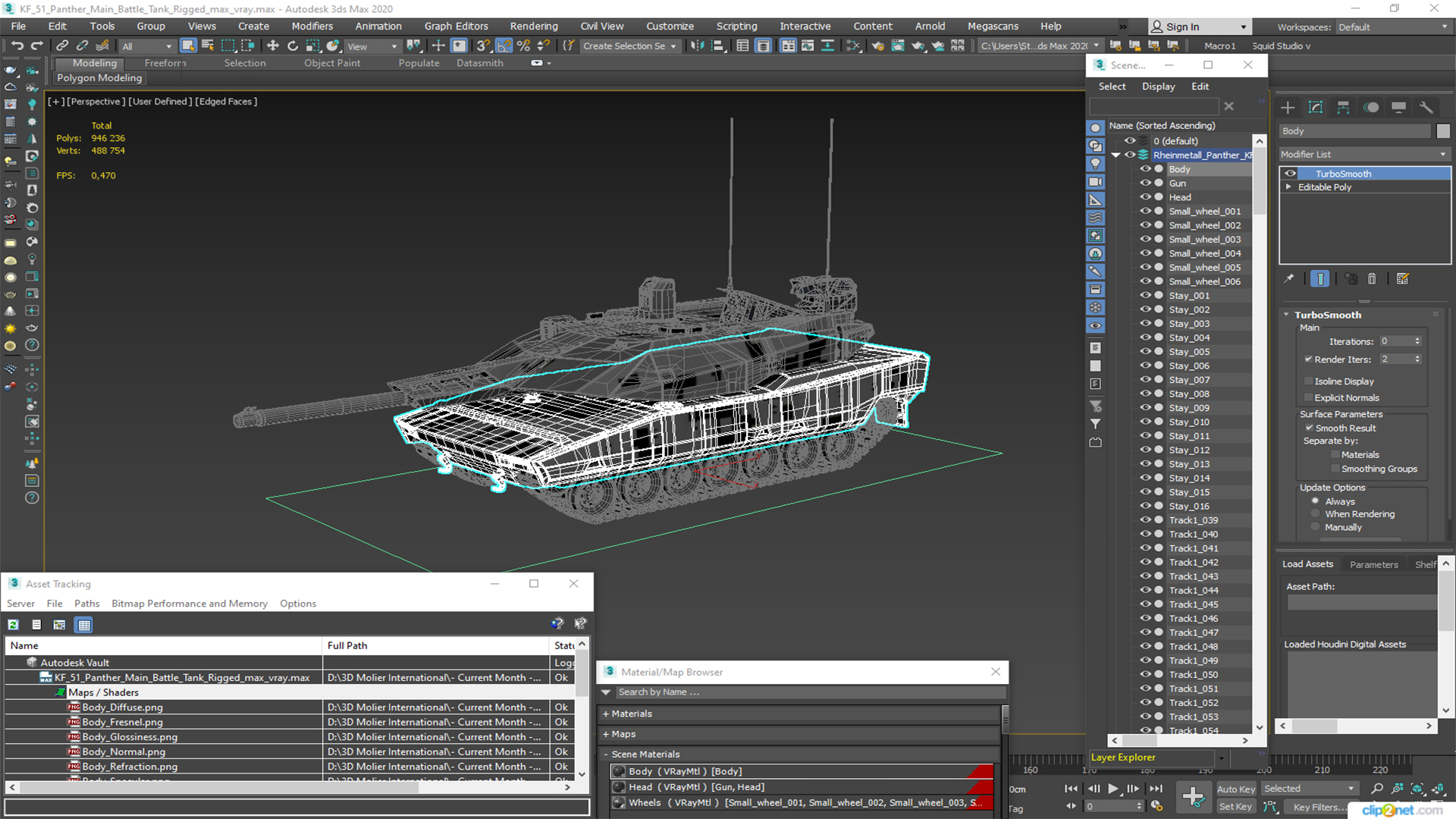Image resolution: width=1456 pixels, height=819 pixels.
Task: Click the Undo arrow icon
Action: 17,46
